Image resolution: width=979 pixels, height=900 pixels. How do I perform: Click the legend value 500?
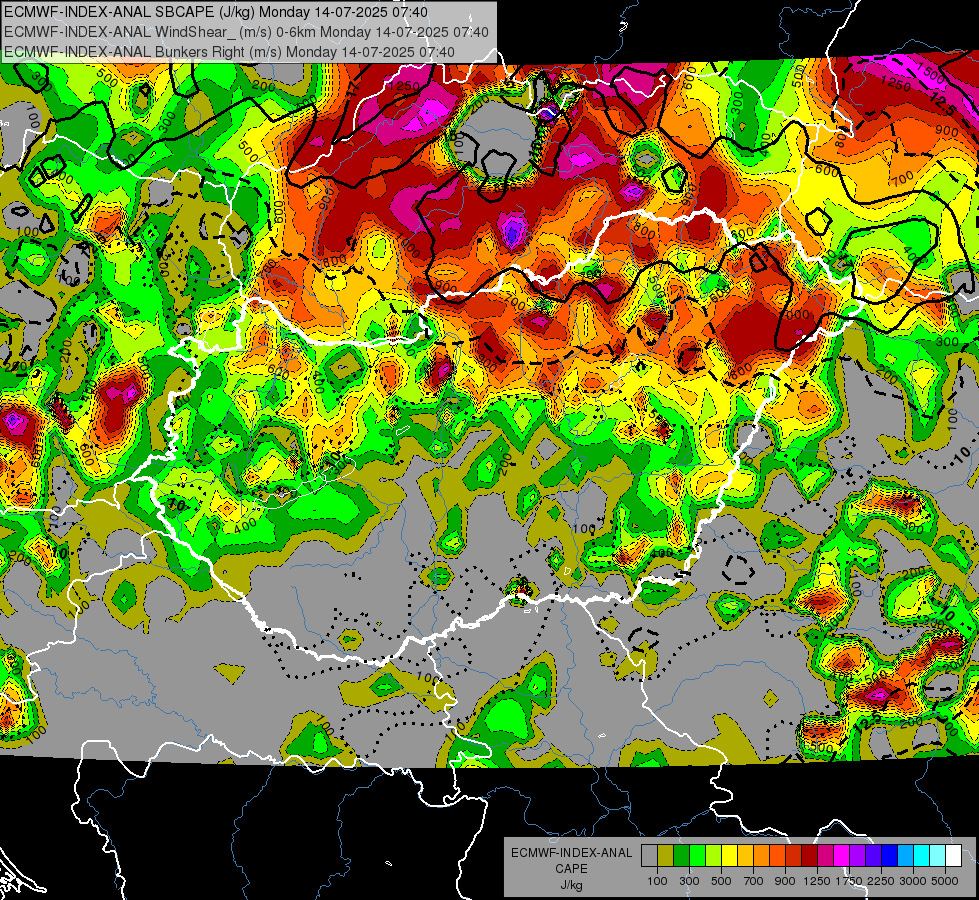[721, 881]
